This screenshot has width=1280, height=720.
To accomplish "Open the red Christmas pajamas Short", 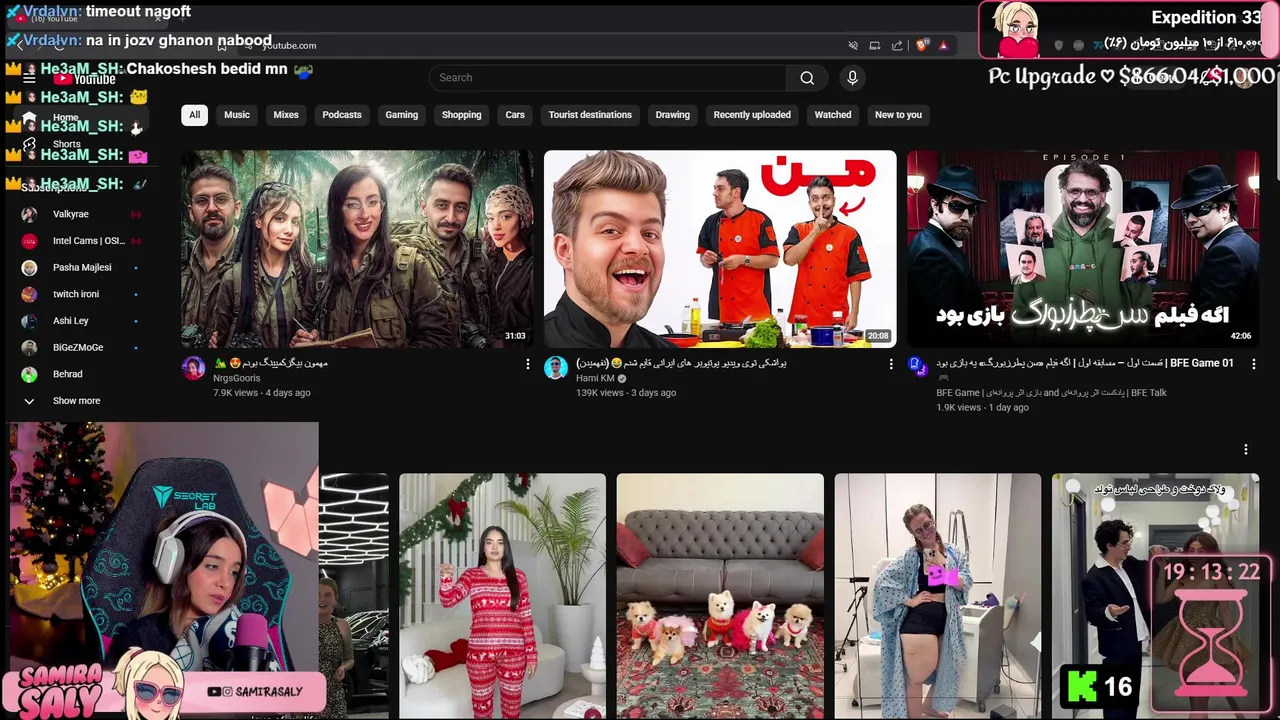I will 502,596.
